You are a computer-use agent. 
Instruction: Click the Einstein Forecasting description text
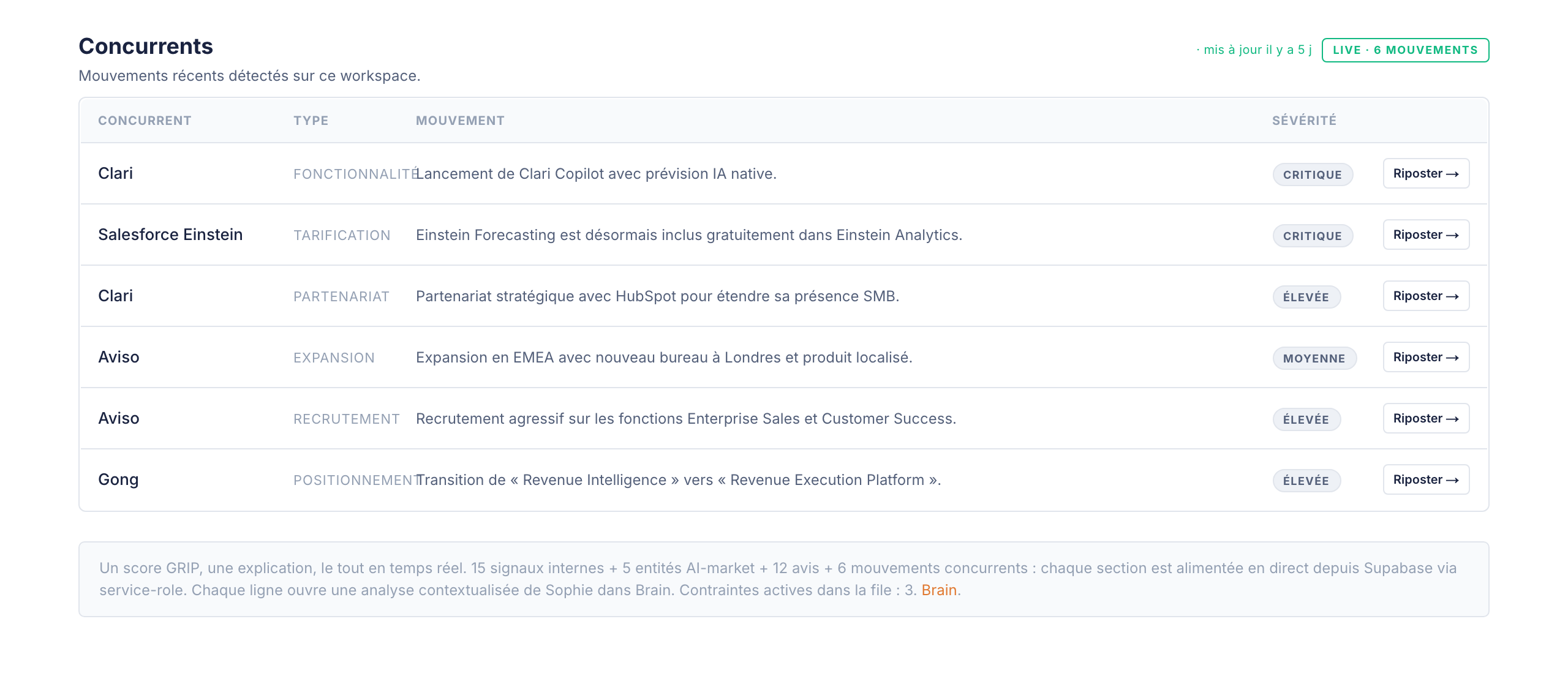[x=689, y=235]
